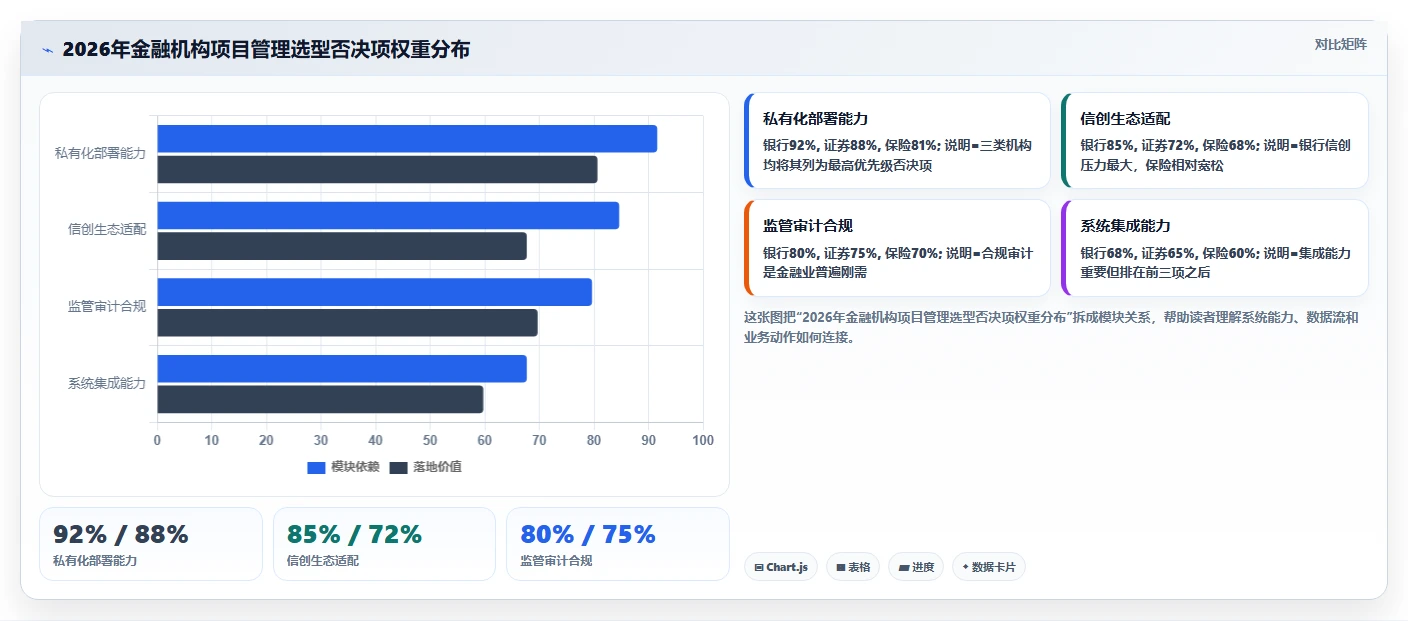Open the 私有化部署能力 info card
The image size is (1408, 621).
click(897, 140)
